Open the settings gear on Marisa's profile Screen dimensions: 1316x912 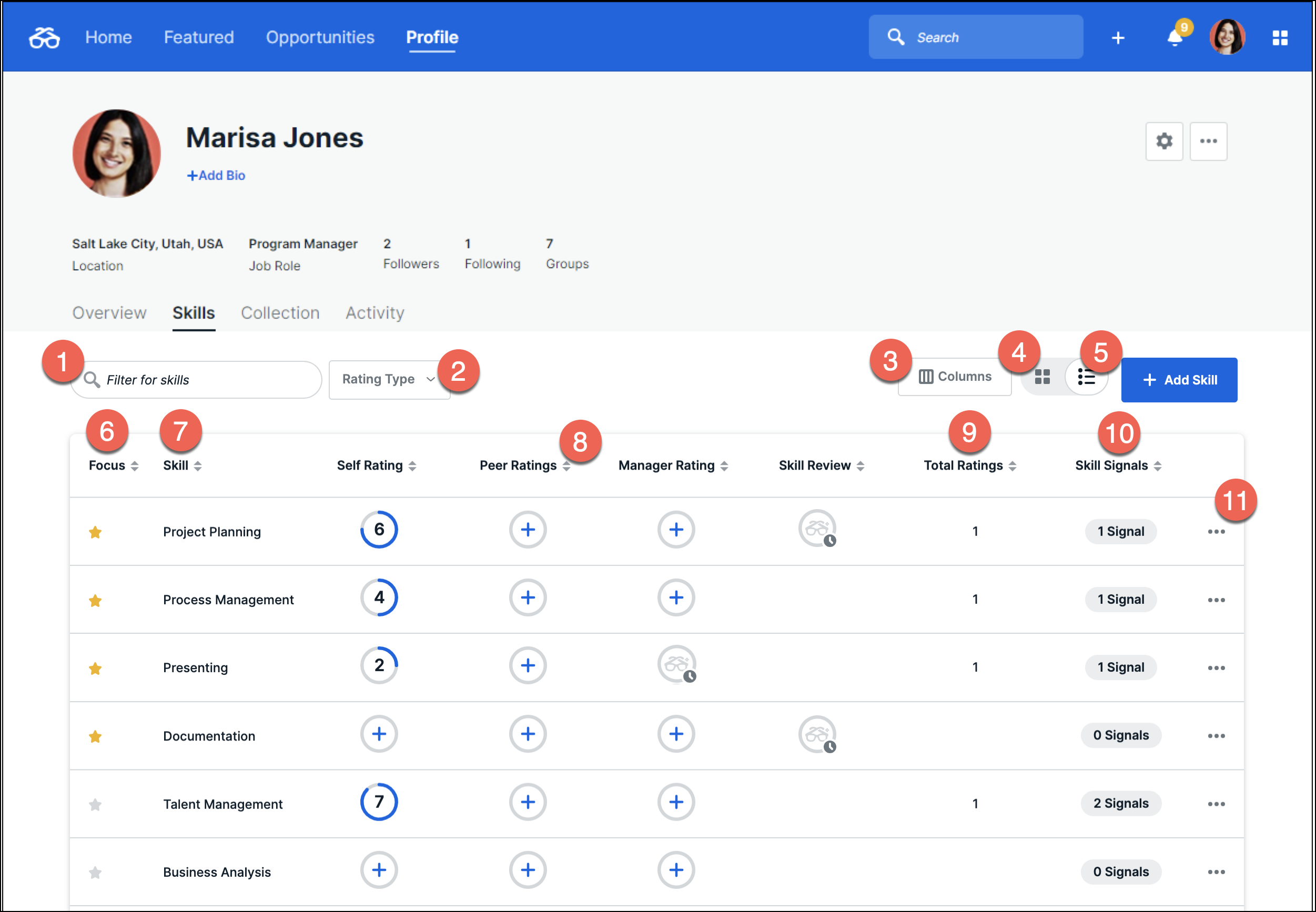(x=1164, y=141)
